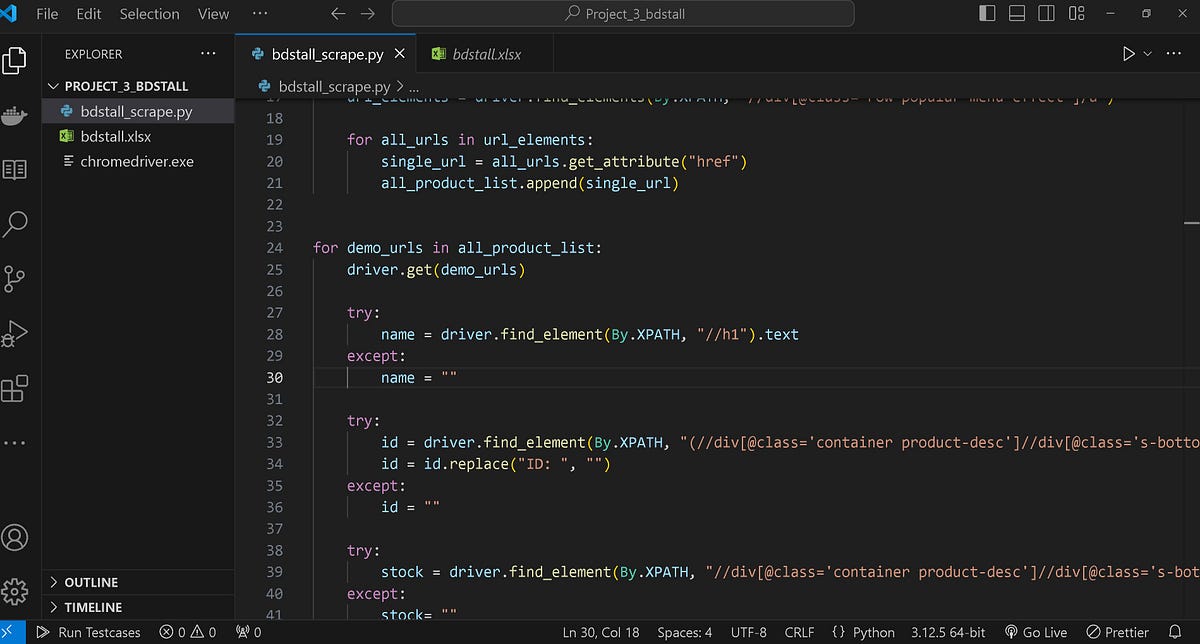Image resolution: width=1200 pixels, height=644 pixels.
Task: Click the Run Testcases button in status bar
Action: [x=89, y=632]
